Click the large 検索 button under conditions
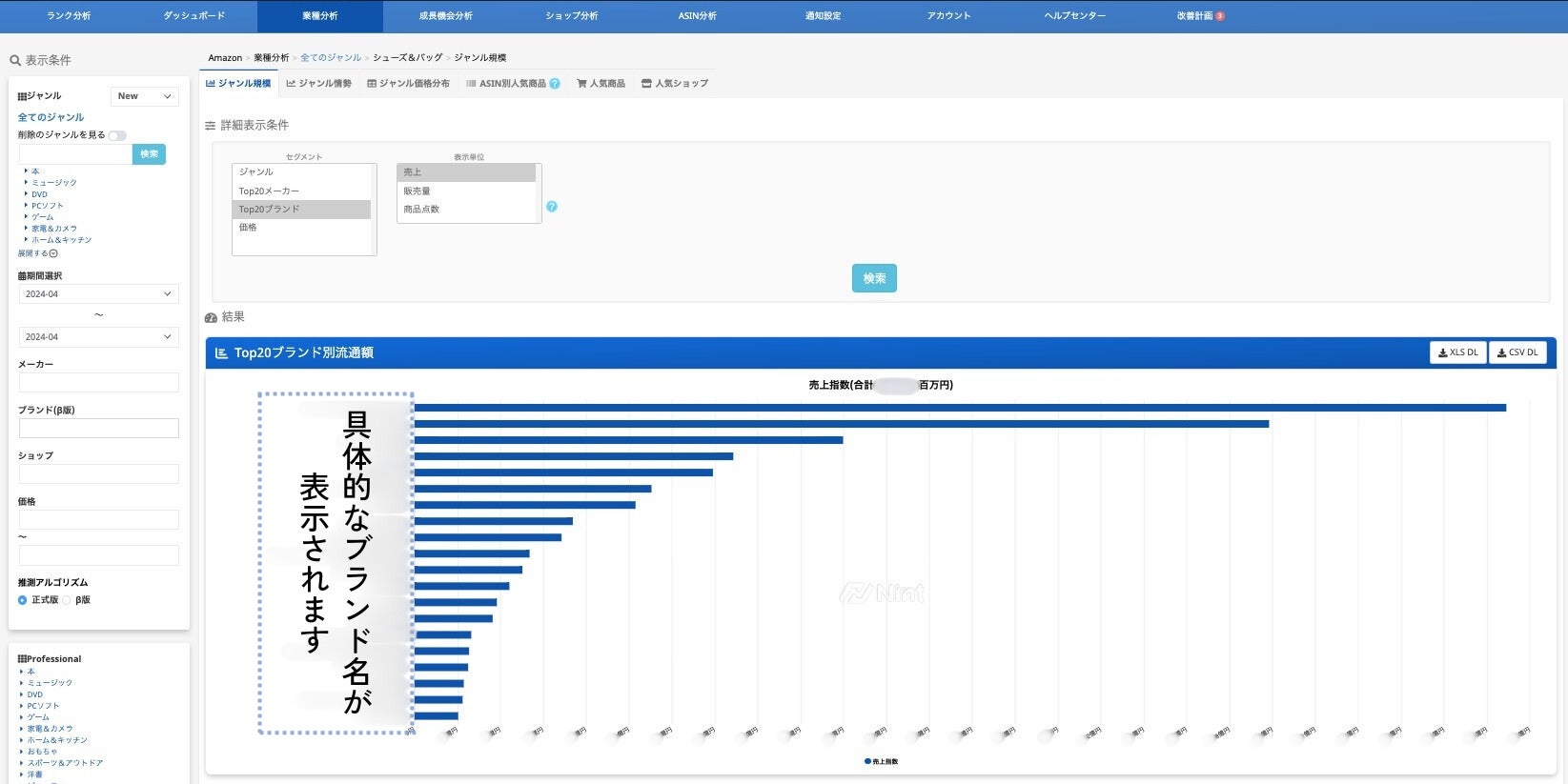 [x=874, y=278]
